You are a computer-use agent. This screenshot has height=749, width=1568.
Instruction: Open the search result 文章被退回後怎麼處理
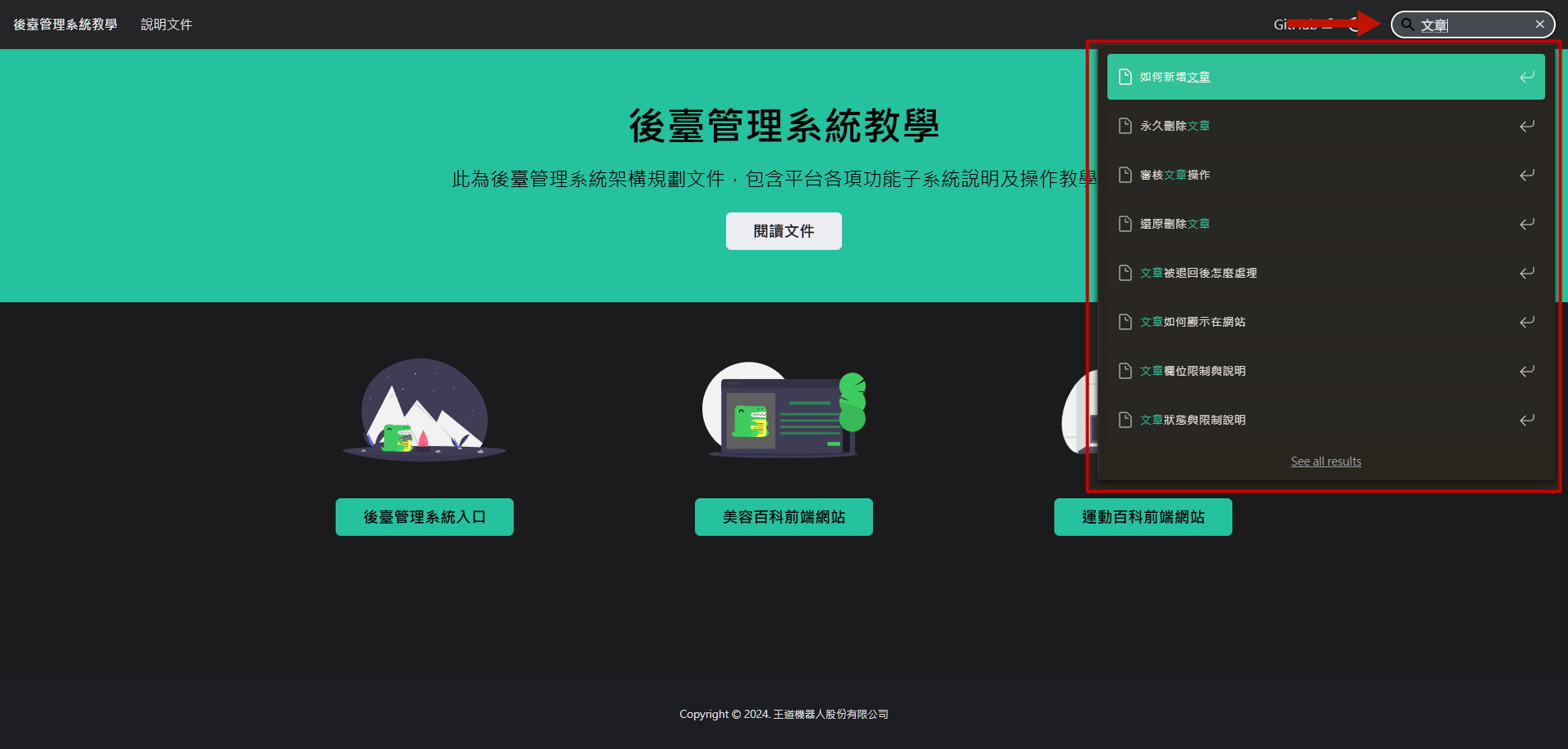[1325, 273]
